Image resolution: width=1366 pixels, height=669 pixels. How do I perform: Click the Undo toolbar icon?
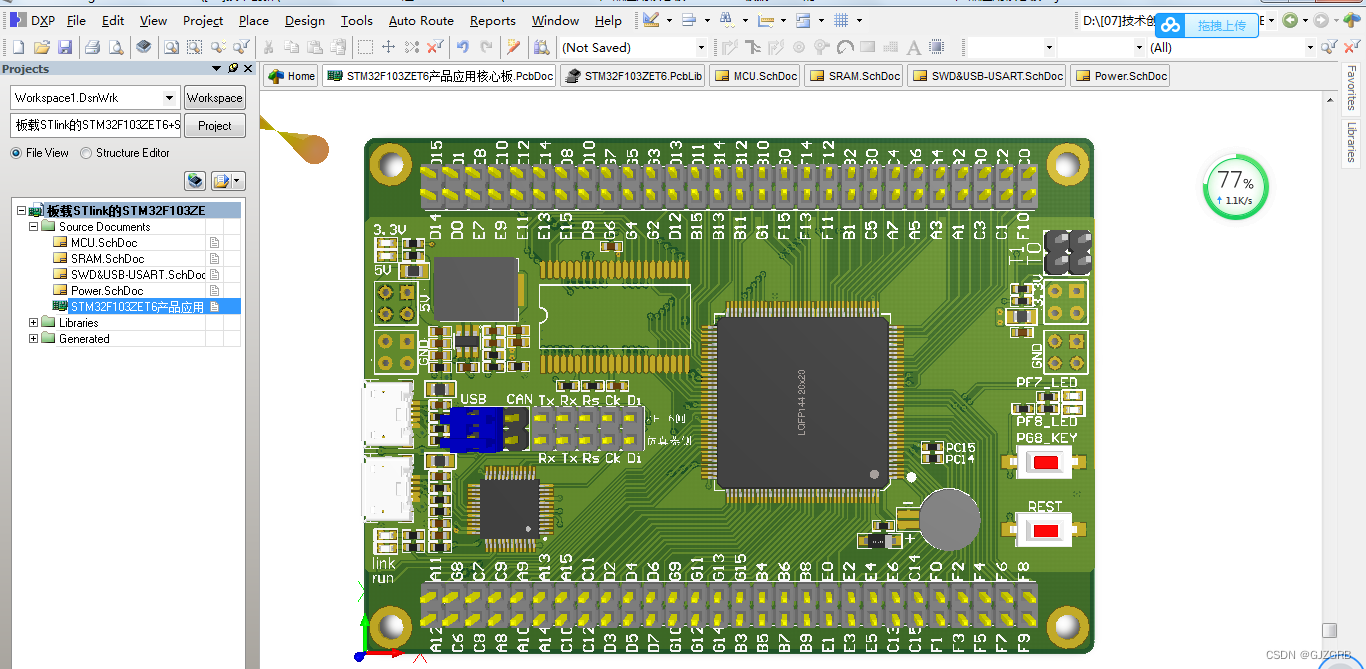click(463, 46)
